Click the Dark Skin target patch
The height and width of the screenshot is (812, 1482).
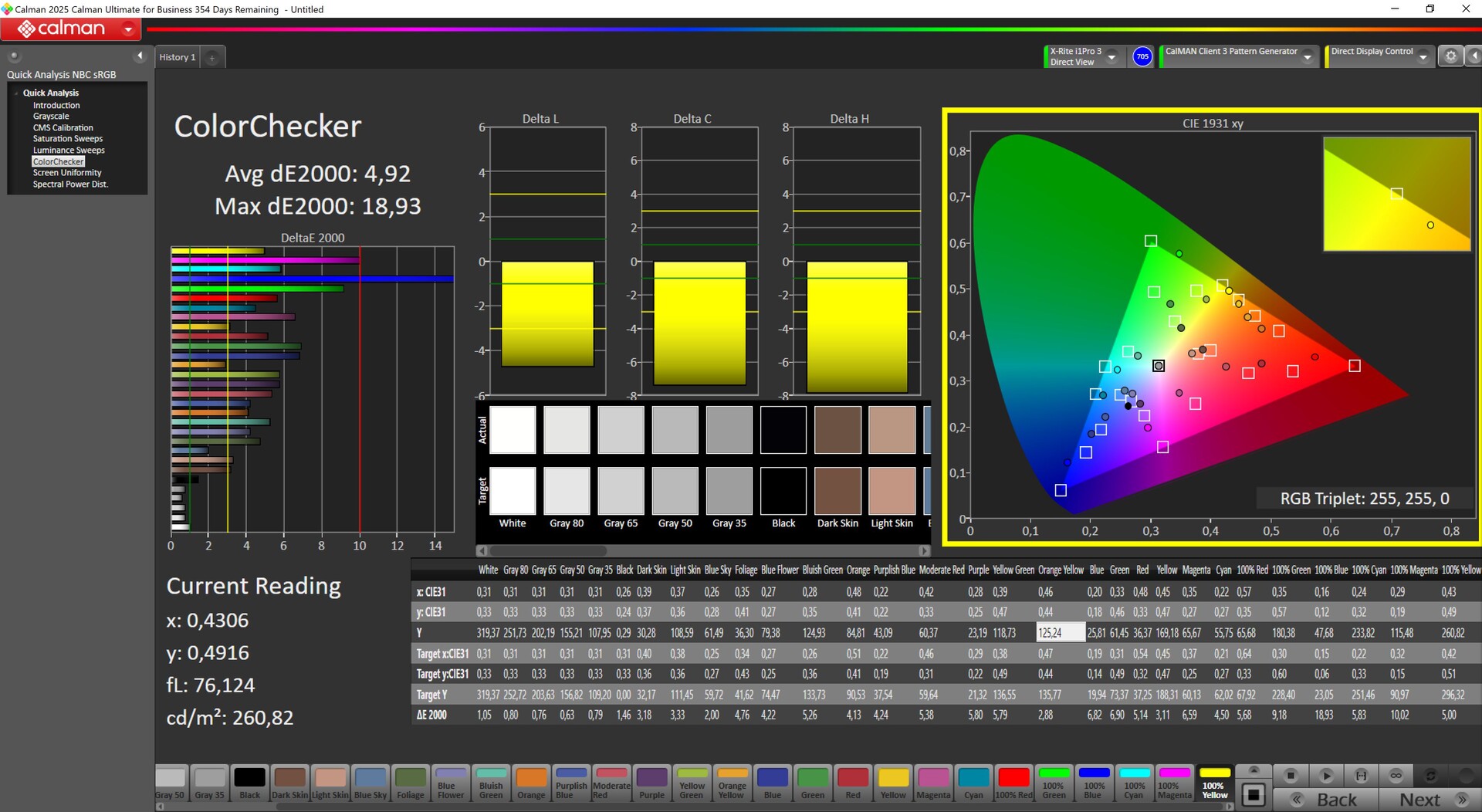tap(837, 491)
